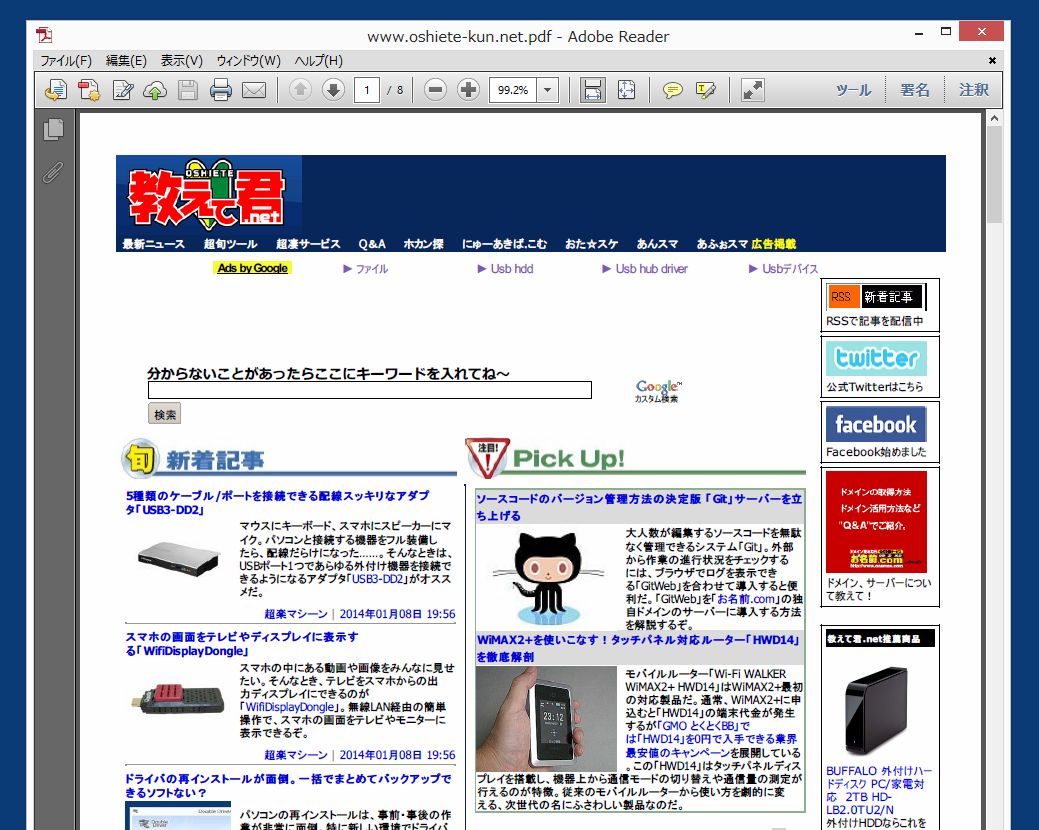
Task: Open the Git server Pick Up headline
Action: coord(639,507)
